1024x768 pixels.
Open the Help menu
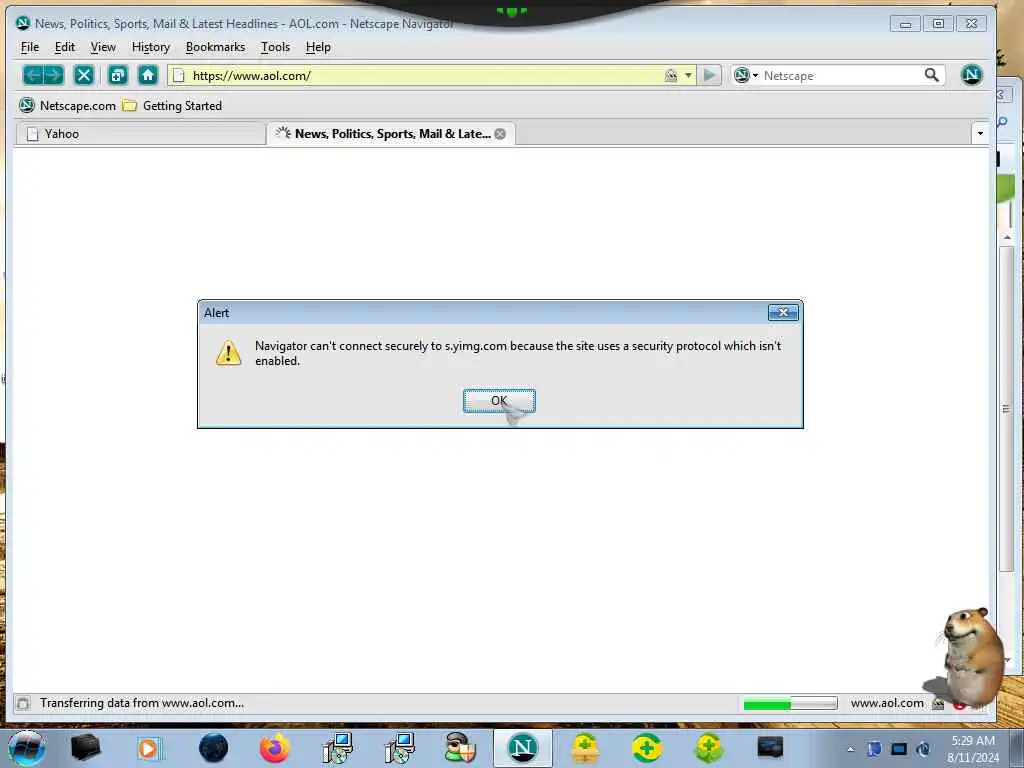click(318, 47)
